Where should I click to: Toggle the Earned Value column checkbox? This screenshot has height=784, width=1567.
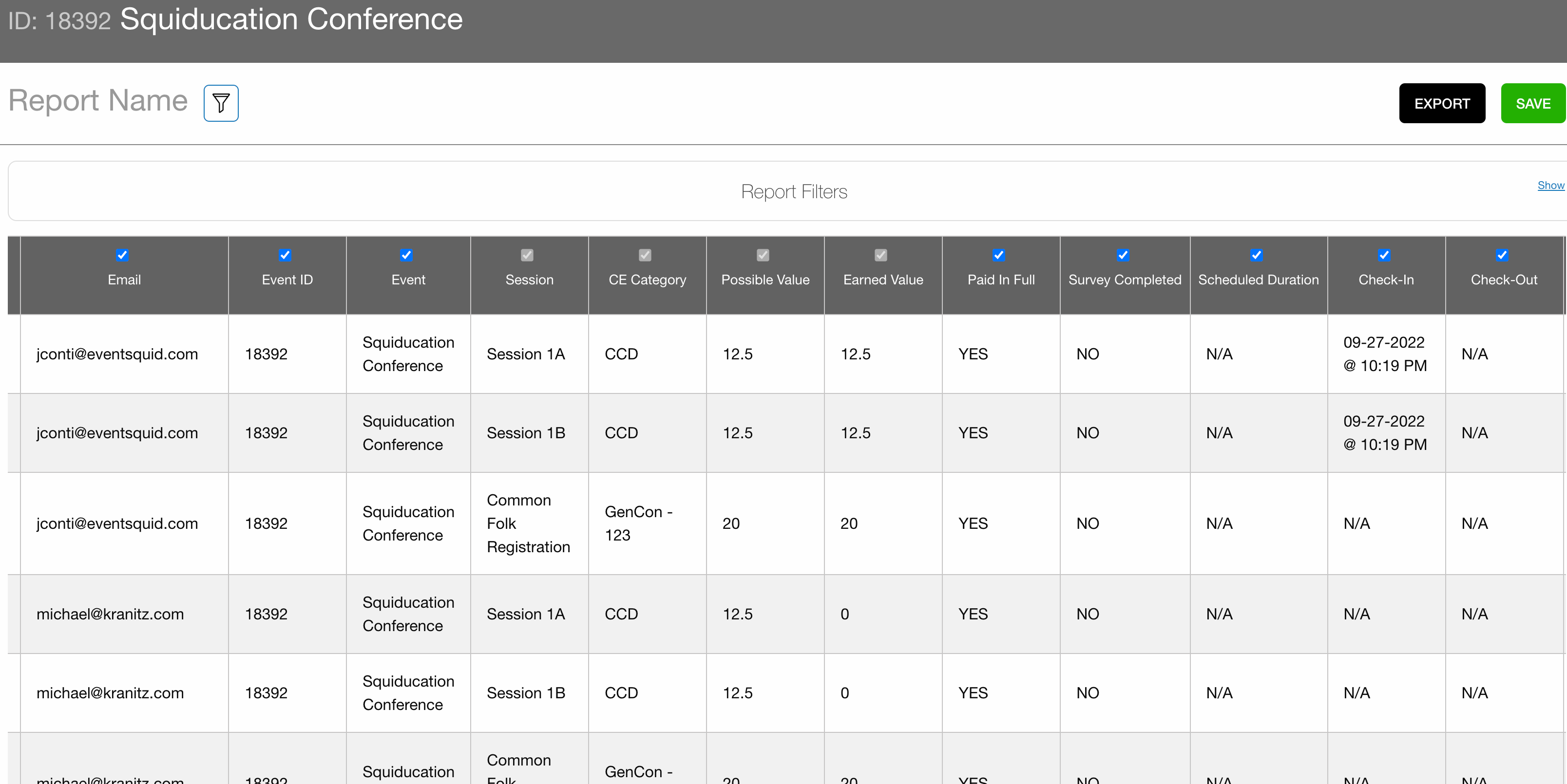[x=881, y=255]
